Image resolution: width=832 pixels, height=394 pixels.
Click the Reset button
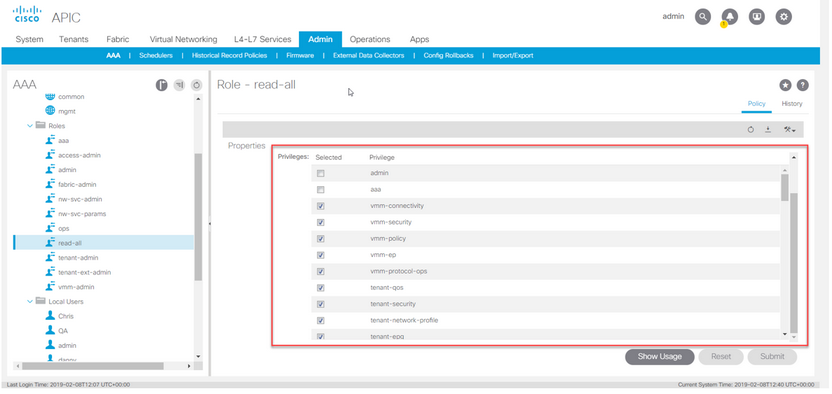[x=721, y=356]
